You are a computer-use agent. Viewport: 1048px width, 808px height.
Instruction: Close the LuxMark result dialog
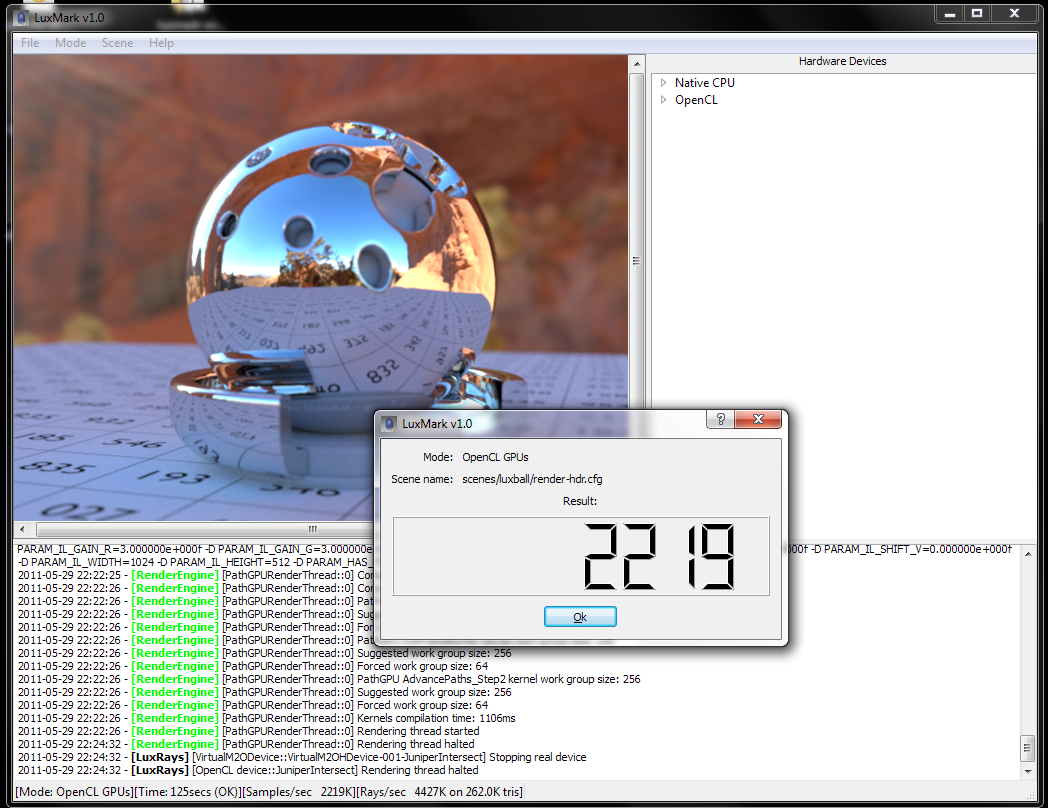click(x=758, y=419)
